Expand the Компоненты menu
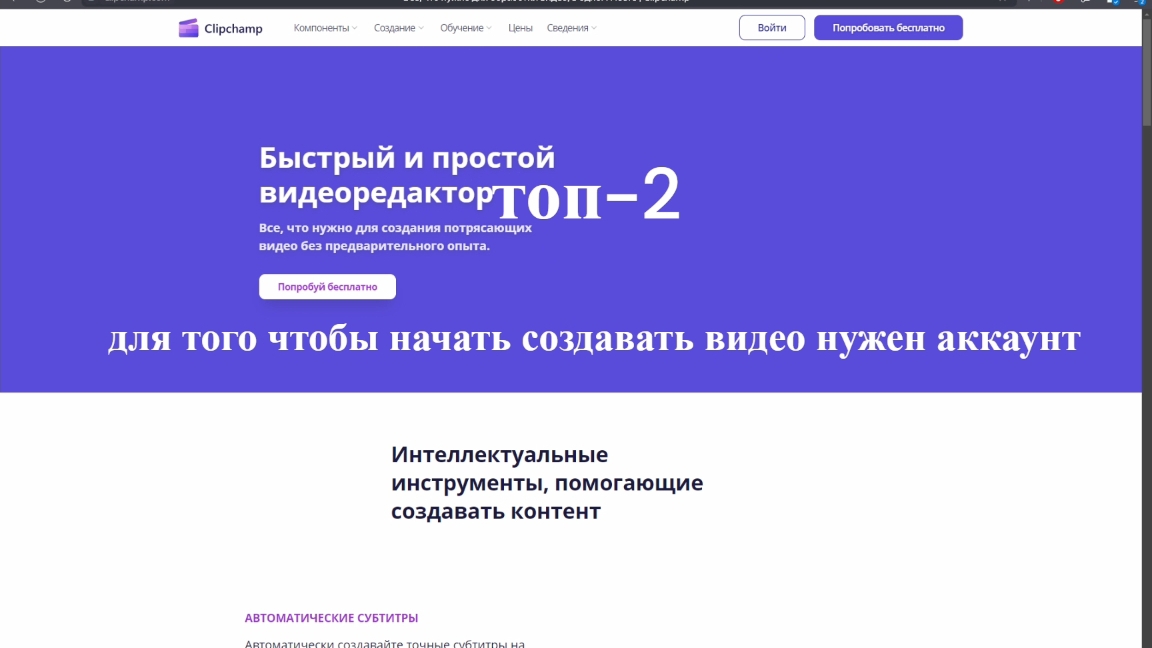 pos(325,28)
